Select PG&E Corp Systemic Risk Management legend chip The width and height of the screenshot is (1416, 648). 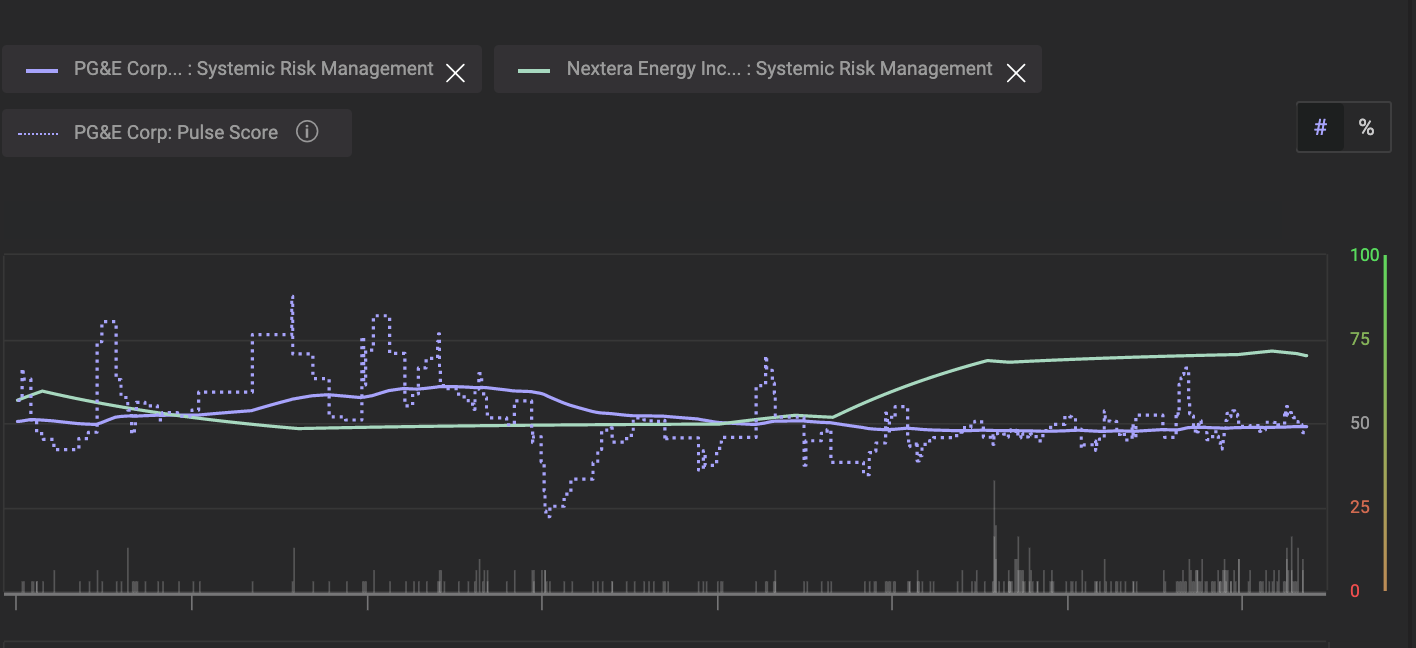click(x=242, y=69)
